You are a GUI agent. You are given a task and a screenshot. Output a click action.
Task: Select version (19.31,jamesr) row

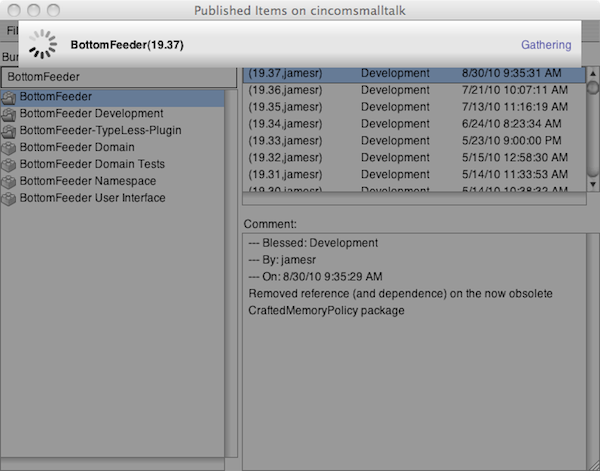[x=414, y=174]
